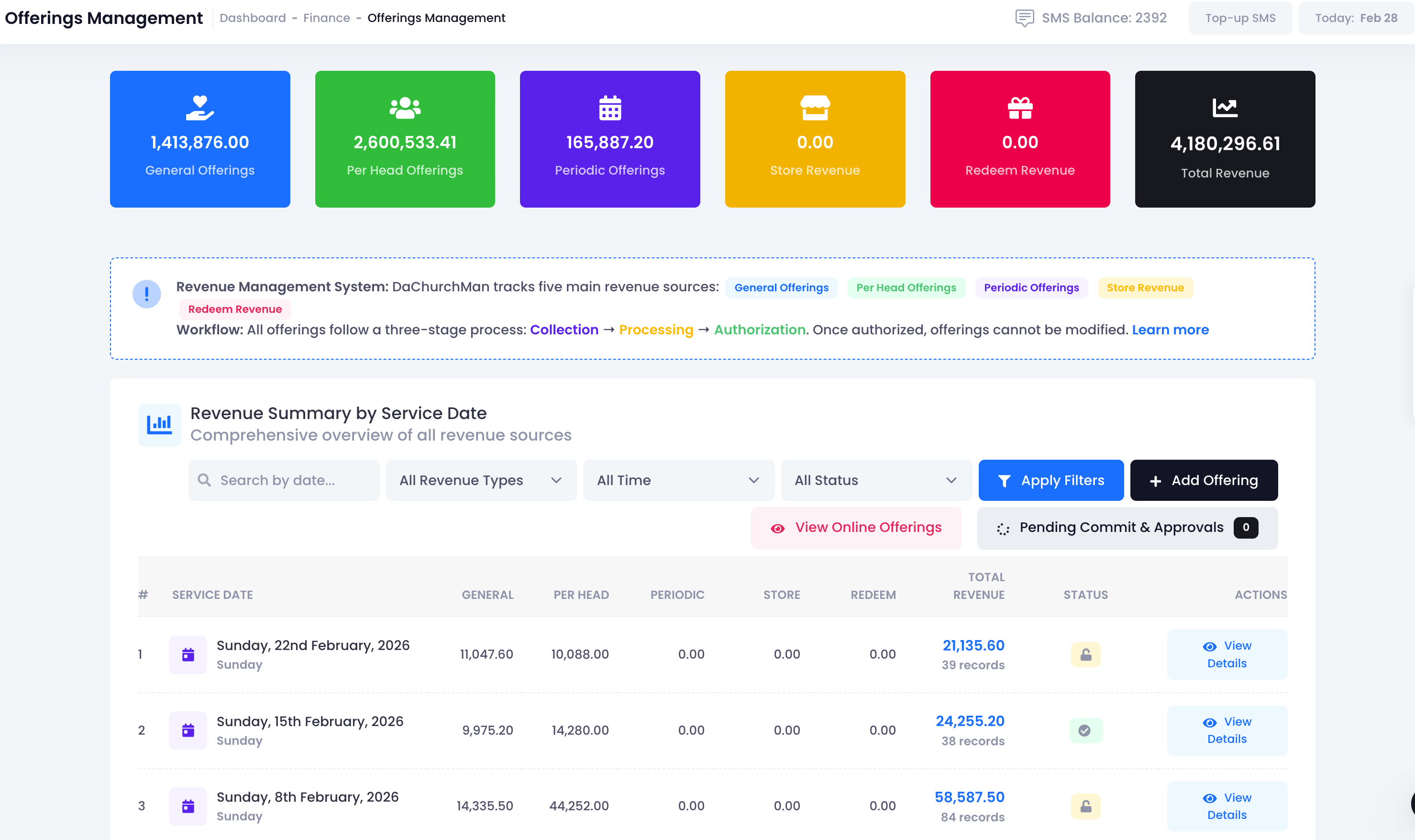Image resolution: width=1415 pixels, height=840 pixels.
Task: Click the unlocked padlock status for 8th February
Action: [x=1085, y=806]
